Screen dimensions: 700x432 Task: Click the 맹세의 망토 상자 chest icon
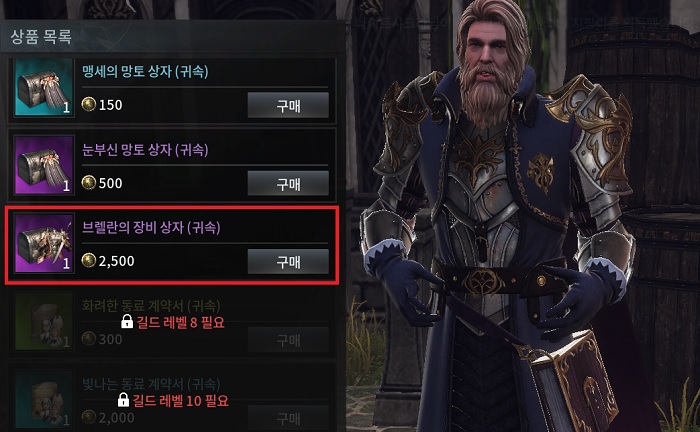[44, 87]
